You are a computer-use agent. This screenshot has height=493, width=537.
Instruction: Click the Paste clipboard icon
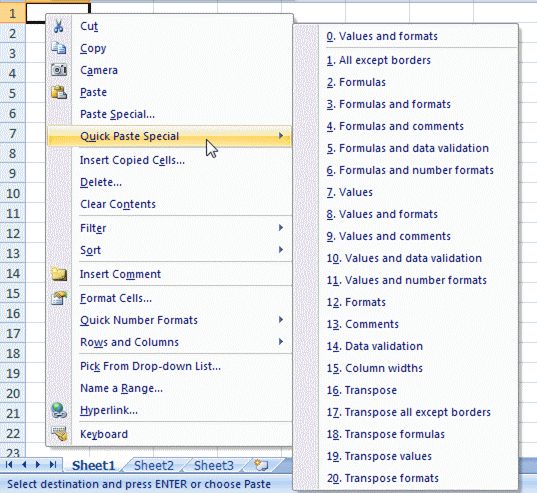59,92
